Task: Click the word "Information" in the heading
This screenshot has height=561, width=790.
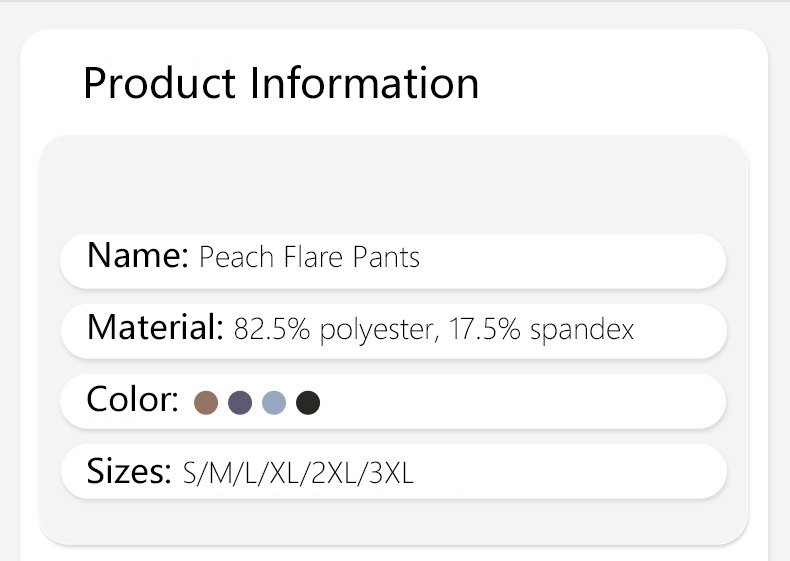Action: (x=364, y=83)
